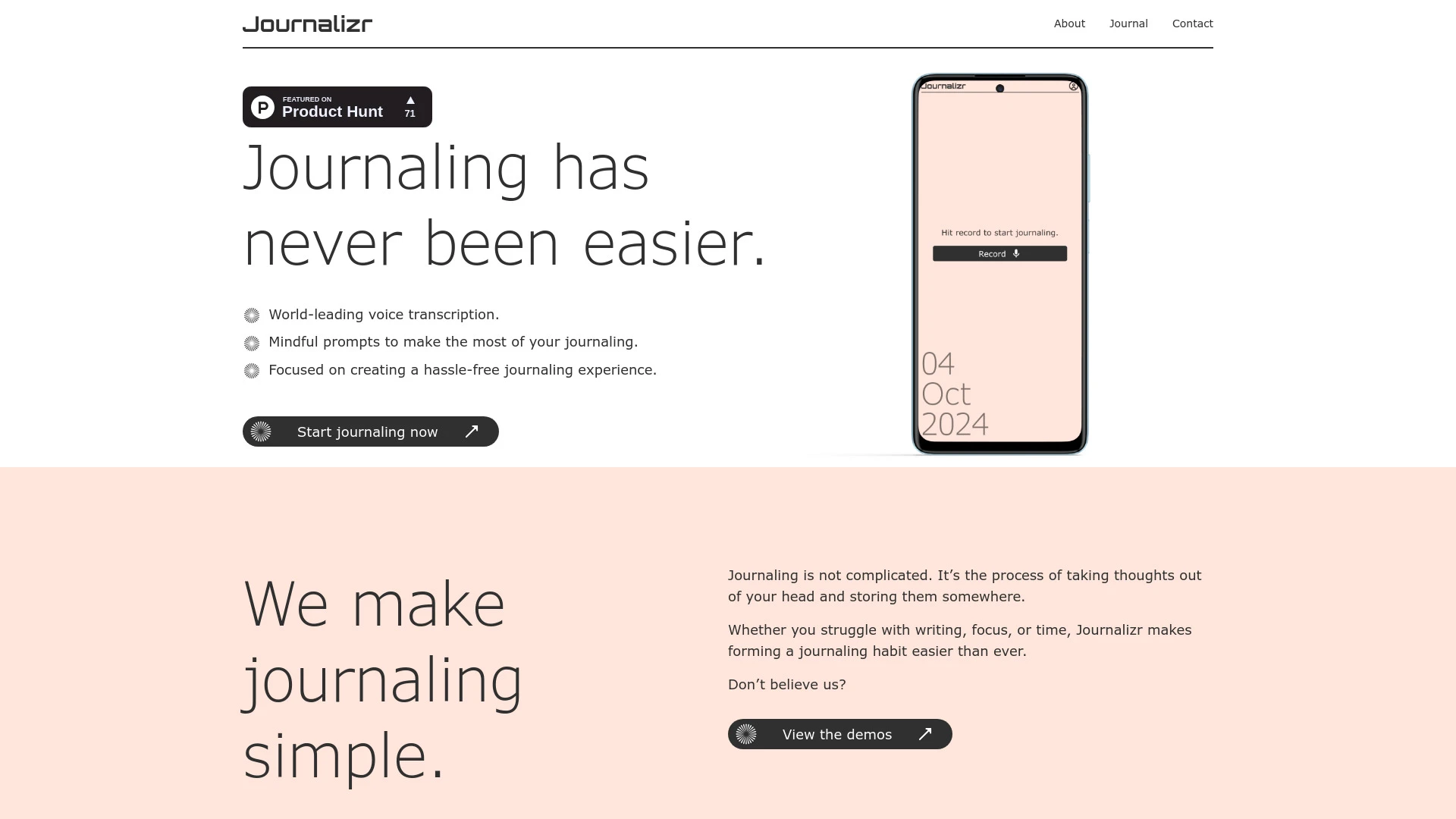1456x819 pixels.
Task: Click Start journaling now button
Action: pyautogui.click(x=370, y=431)
